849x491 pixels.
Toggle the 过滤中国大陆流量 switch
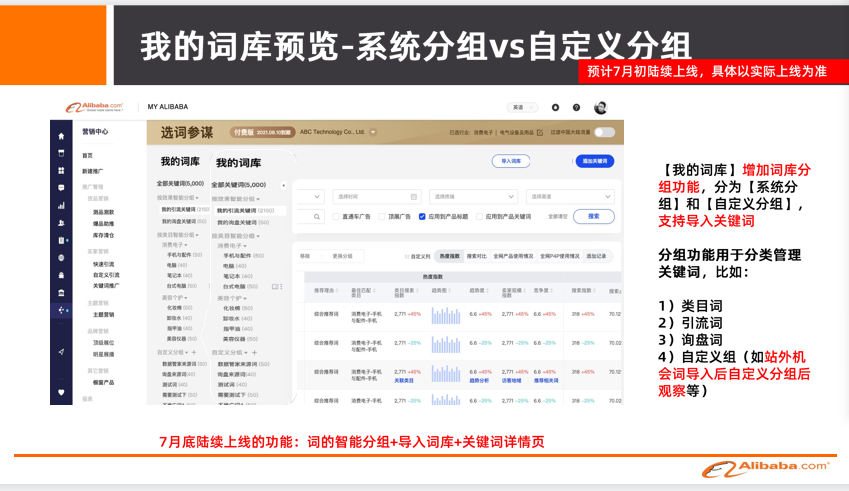click(x=604, y=132)
